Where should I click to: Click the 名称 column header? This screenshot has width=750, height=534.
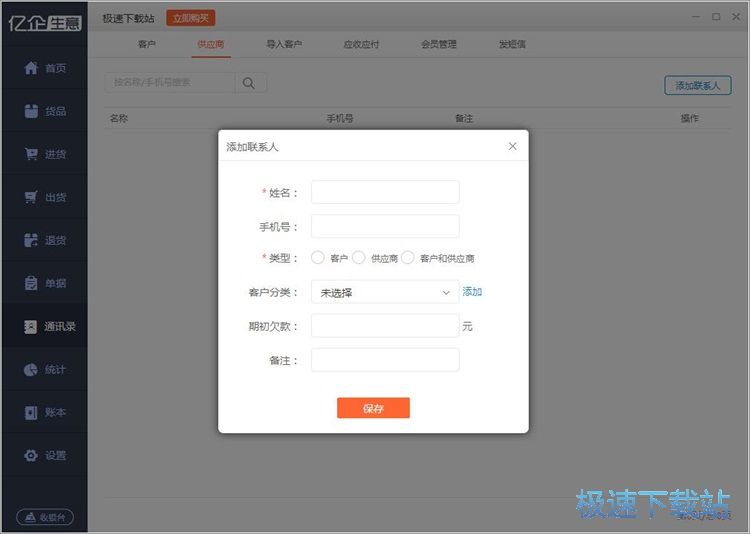(x=119, y=118)
